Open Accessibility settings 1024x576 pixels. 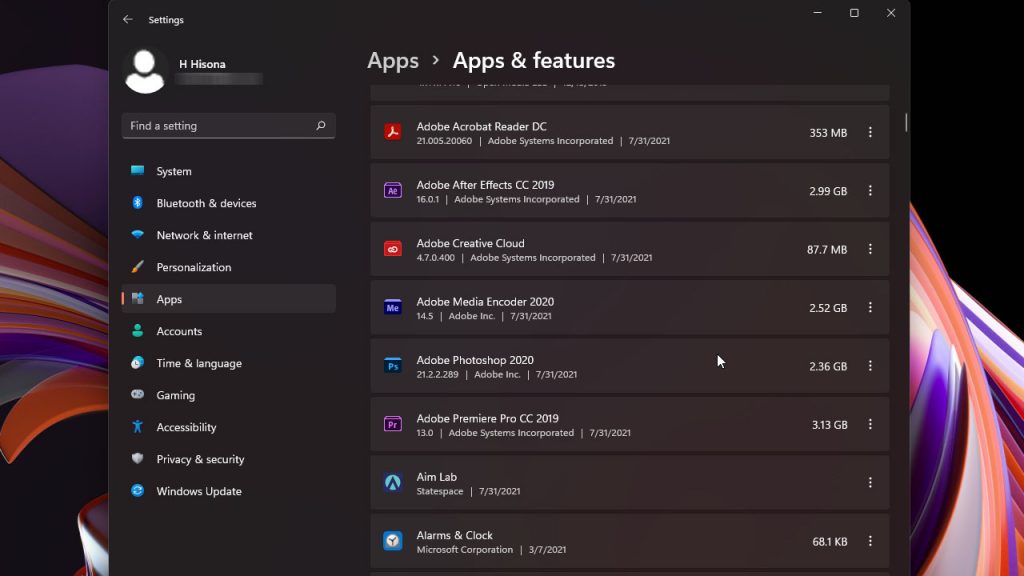(x=229, y=427)
